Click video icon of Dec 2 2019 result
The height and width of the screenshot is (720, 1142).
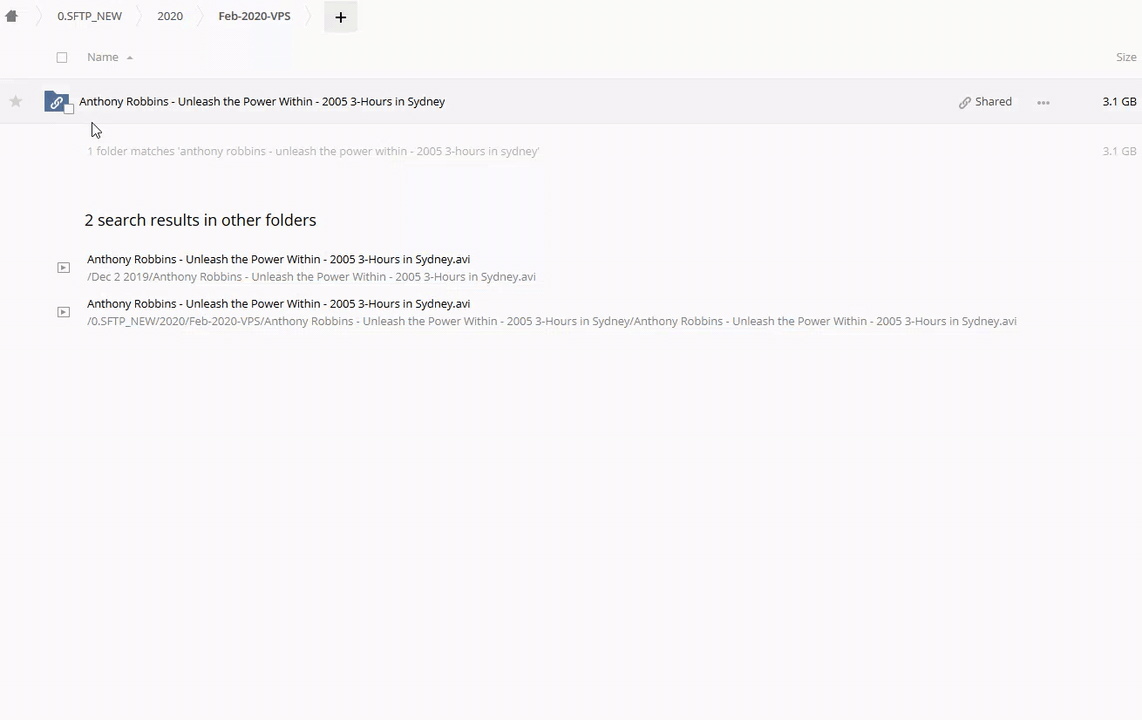63,267
